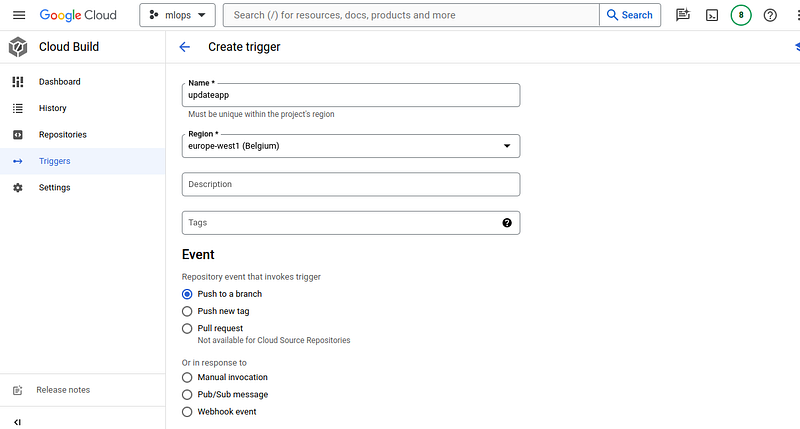Activate Cloud Shell terminal icon
This screenshot has height=429, width=800.
[712, 15]
